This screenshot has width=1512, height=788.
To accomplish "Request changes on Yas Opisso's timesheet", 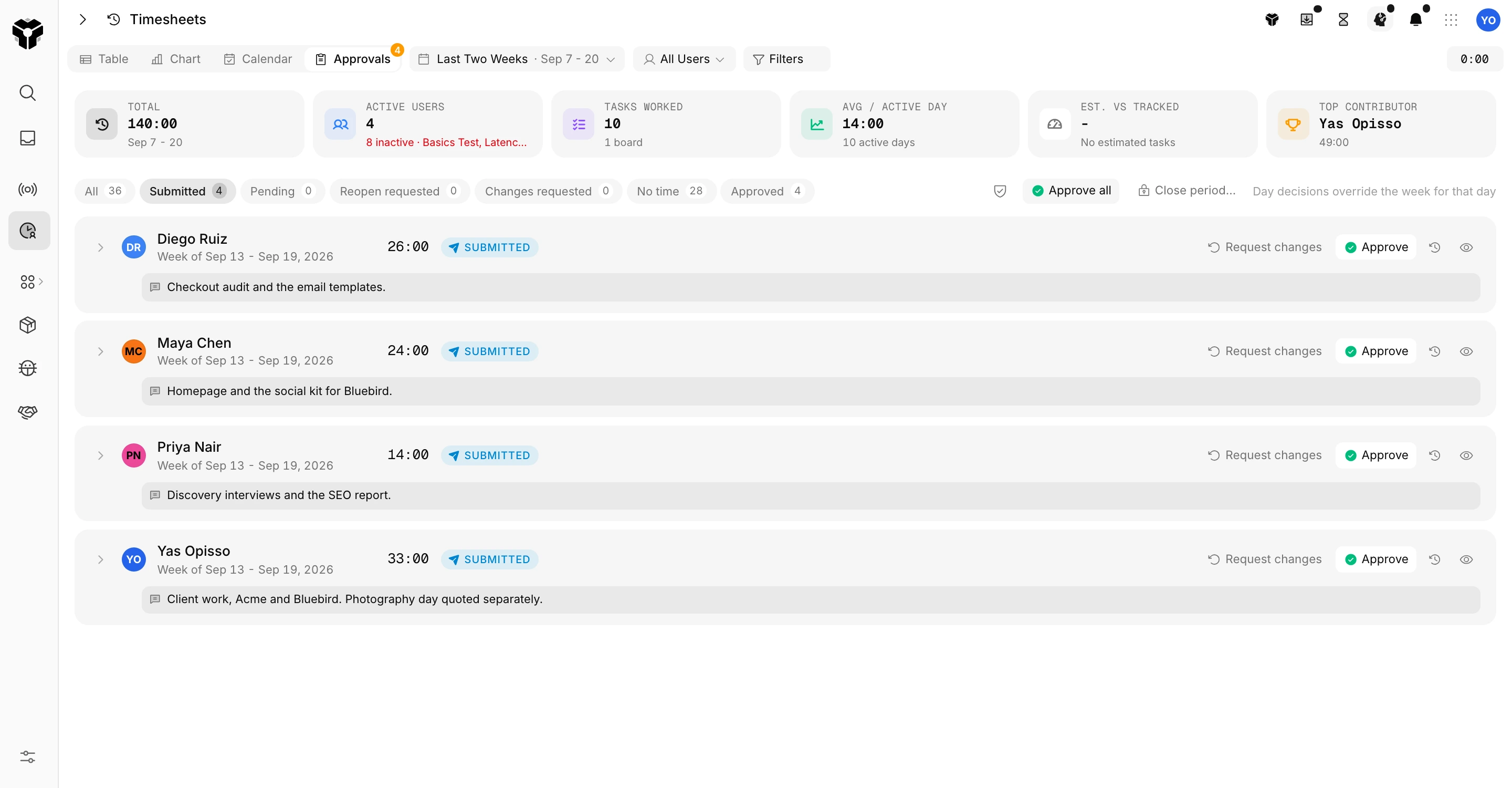I will [x=1264, y=559].
